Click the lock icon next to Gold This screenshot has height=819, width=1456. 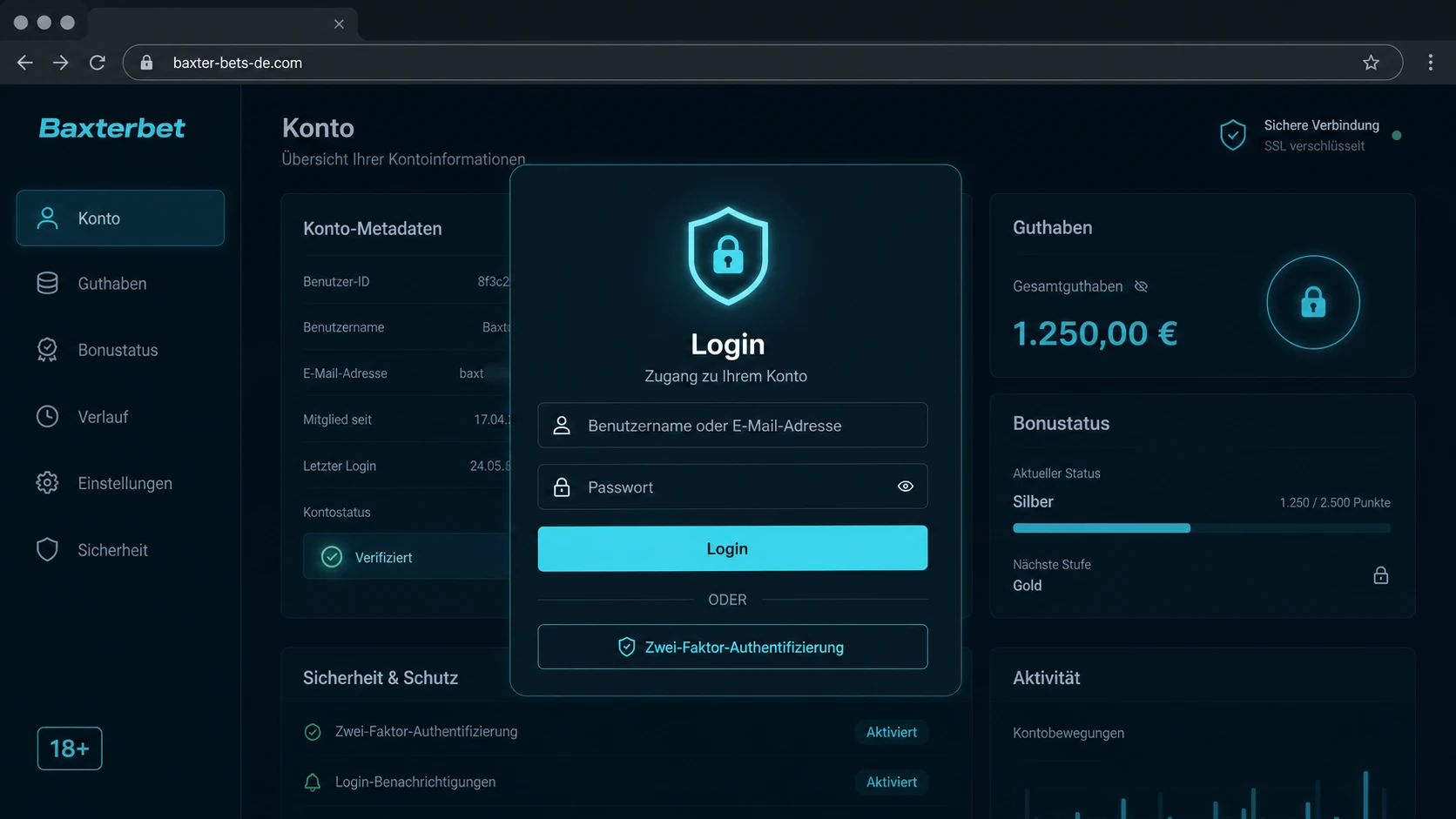point(1381,575)
